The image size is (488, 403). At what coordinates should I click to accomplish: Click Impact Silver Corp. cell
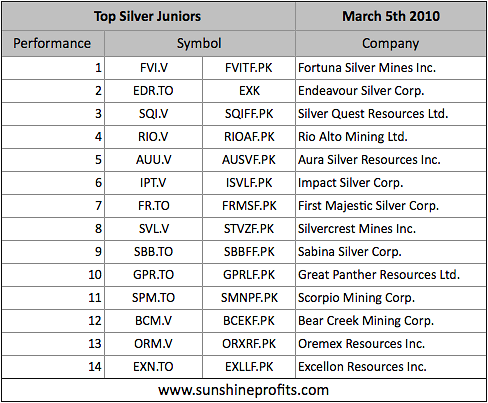[391, 183]
